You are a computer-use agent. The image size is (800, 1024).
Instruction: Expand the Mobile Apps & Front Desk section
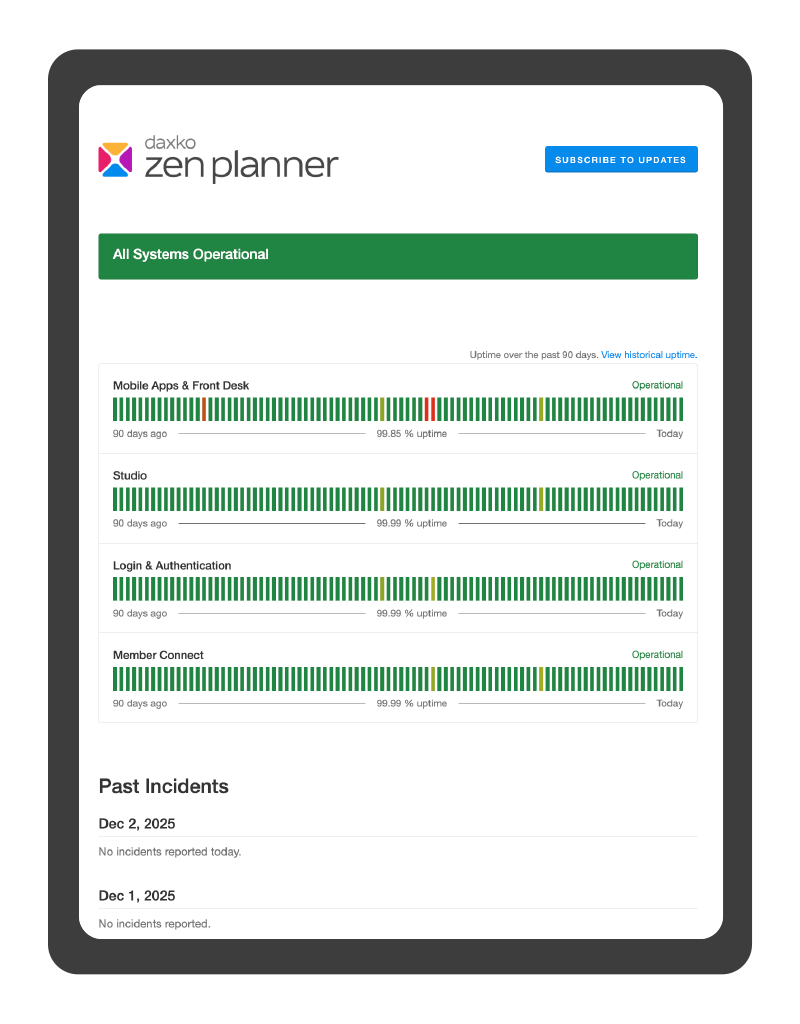click(x=181, y=385)
